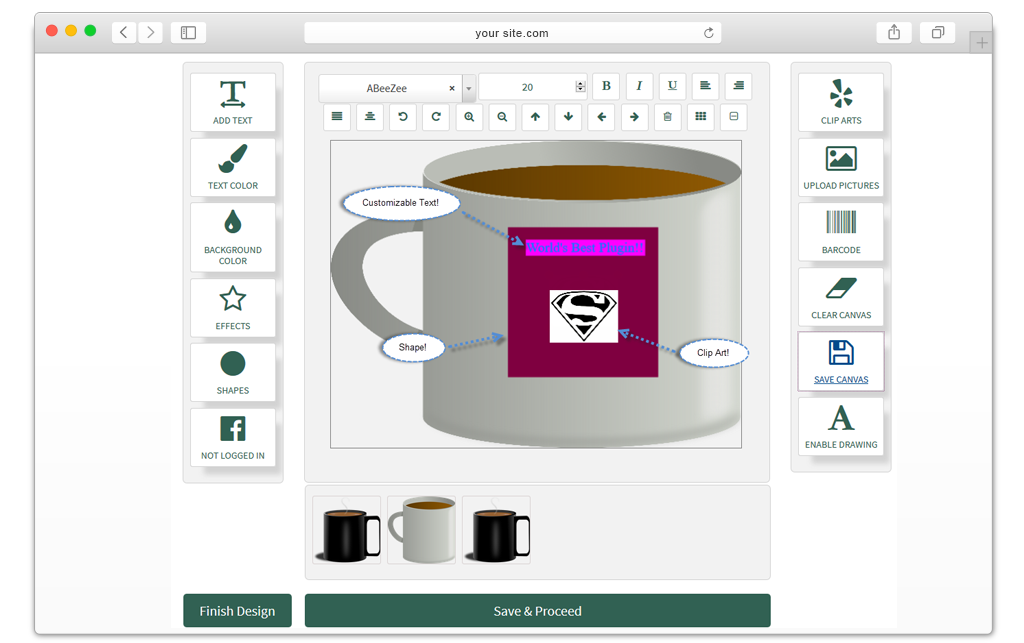This screenshot has width=1024, height=643.
Task: Show all tabs with the tabs overview icon
Action: click(x=937, y=32)
